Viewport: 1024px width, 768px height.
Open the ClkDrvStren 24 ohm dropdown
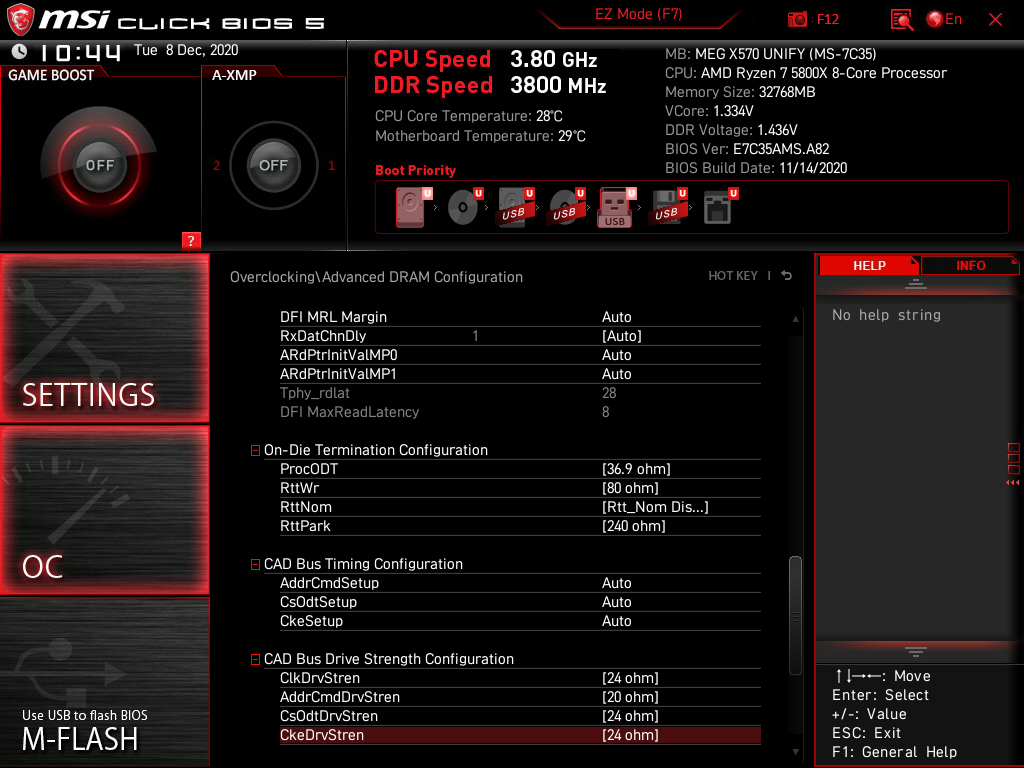630,678
